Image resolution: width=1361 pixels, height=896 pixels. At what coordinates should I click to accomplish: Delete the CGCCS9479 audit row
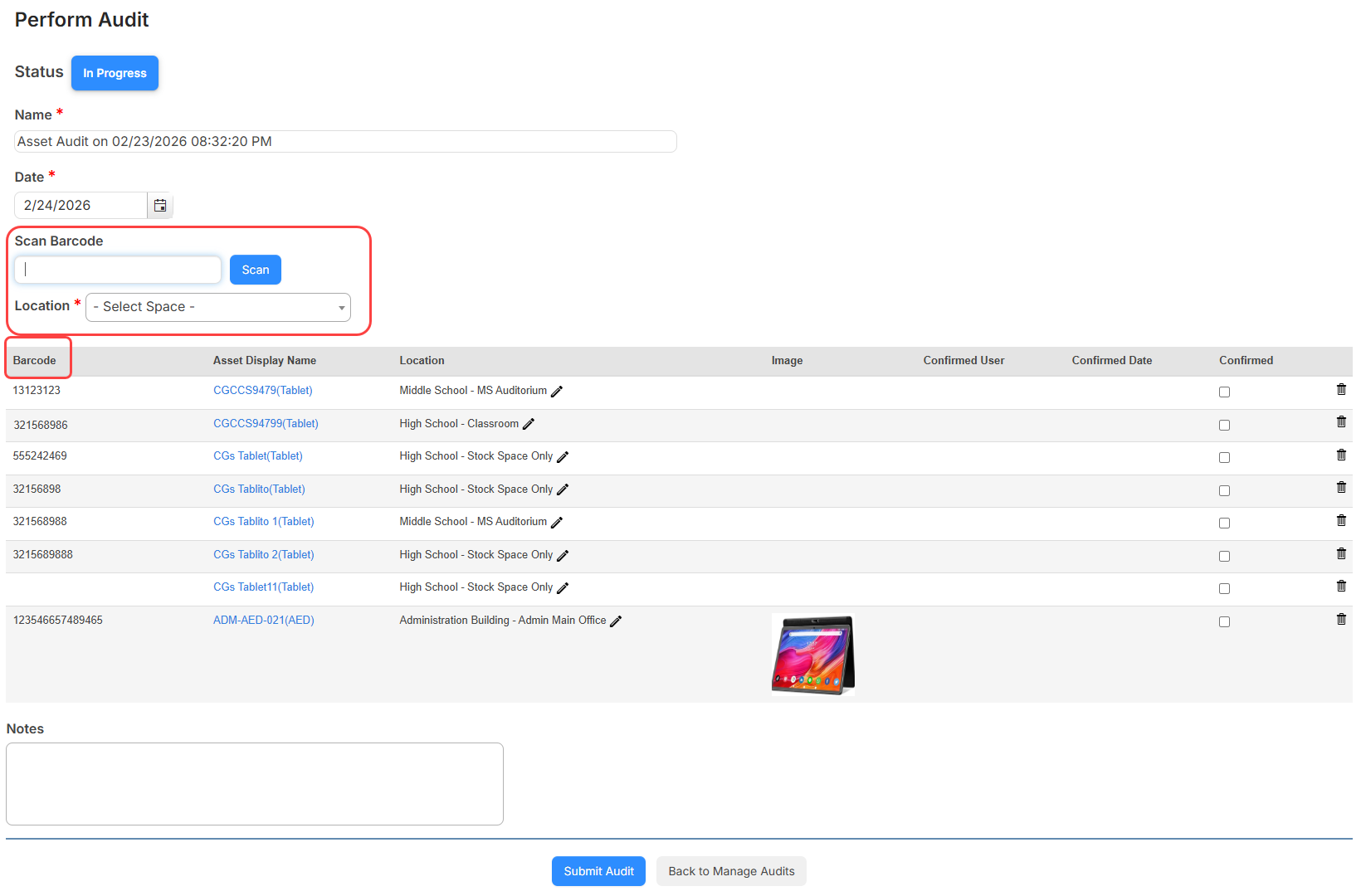[1341, 388]
